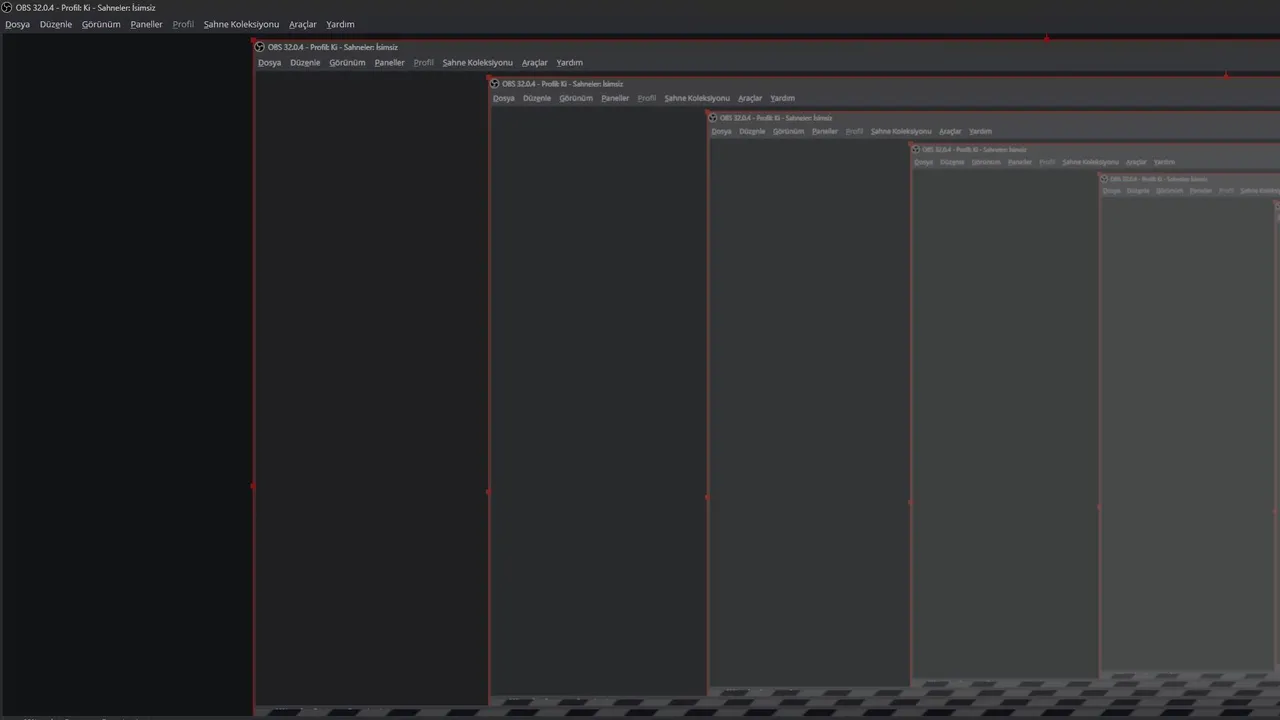
Task: Click 'Dosya' in the largest nested preview copy
Action: (x=269, y=62)
